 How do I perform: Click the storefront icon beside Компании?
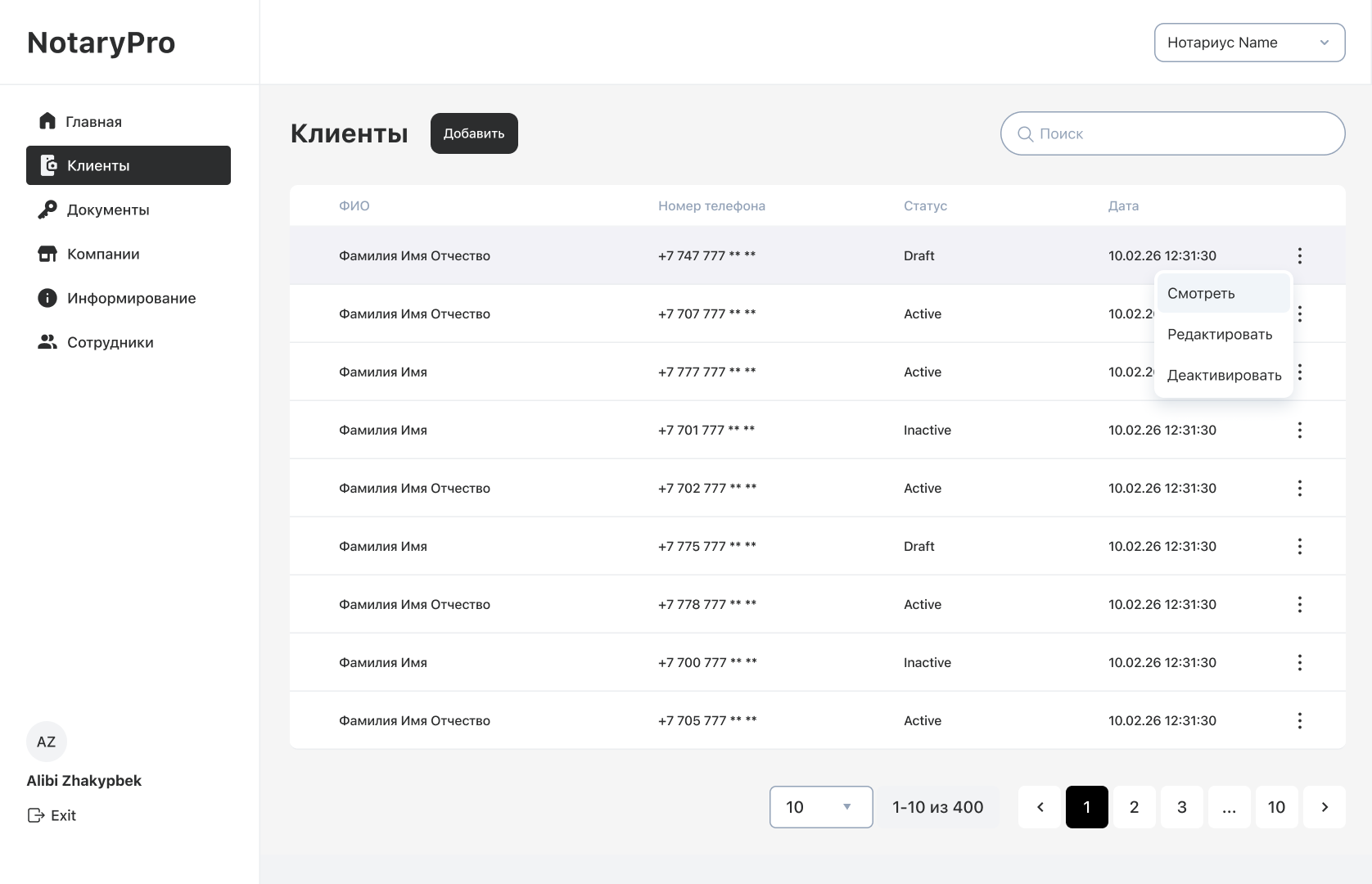[47, 254]
